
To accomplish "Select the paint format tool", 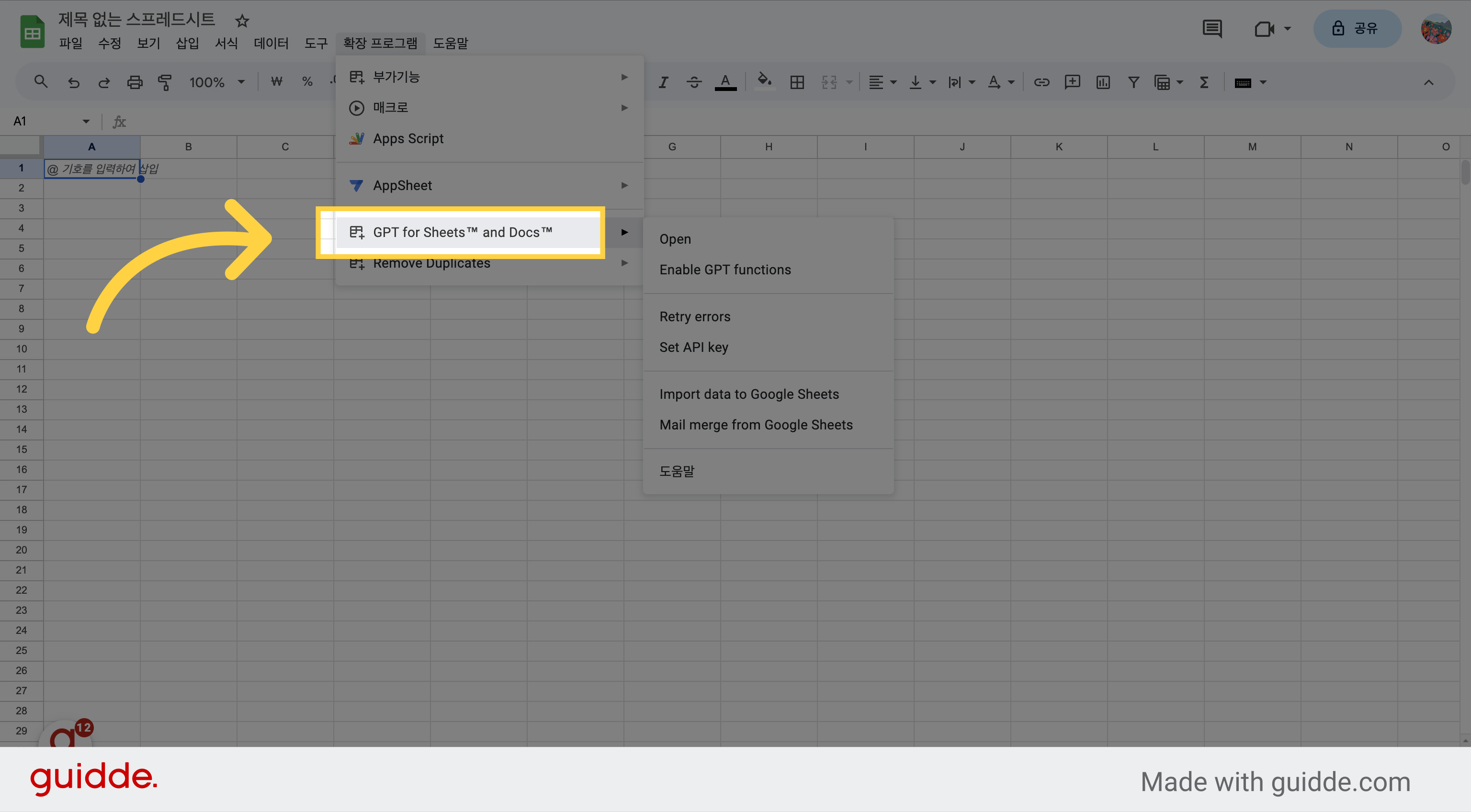I will point(165,82).
